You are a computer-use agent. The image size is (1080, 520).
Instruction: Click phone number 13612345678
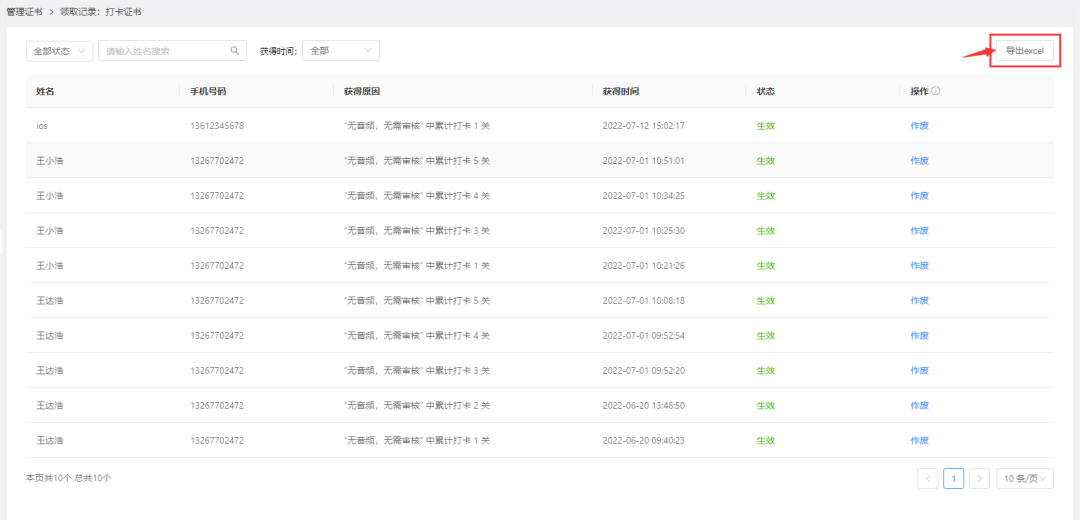pyautogui.click(x=216, y=125)
